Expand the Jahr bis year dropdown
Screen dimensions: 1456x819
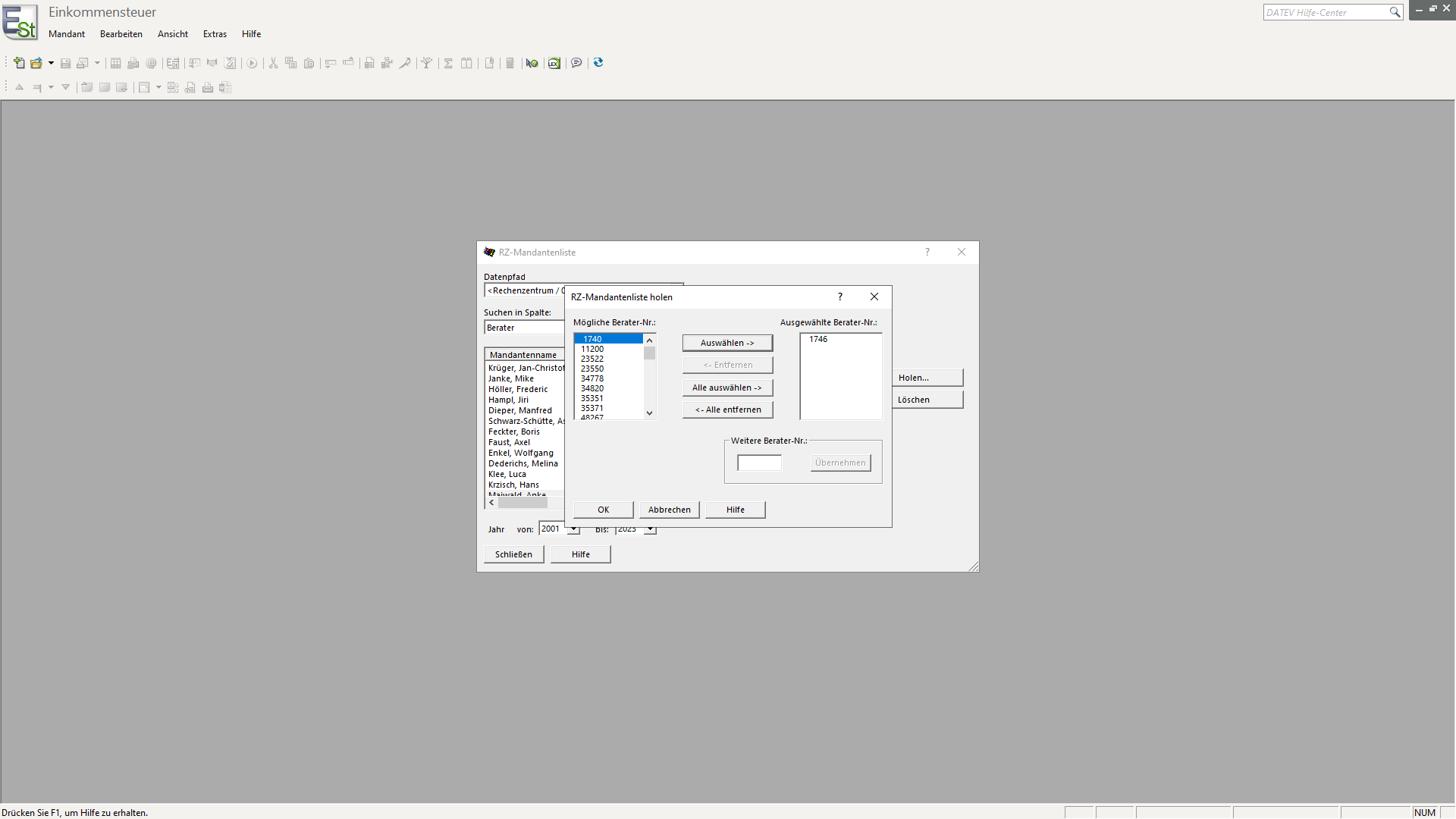(x=650, y=529)
